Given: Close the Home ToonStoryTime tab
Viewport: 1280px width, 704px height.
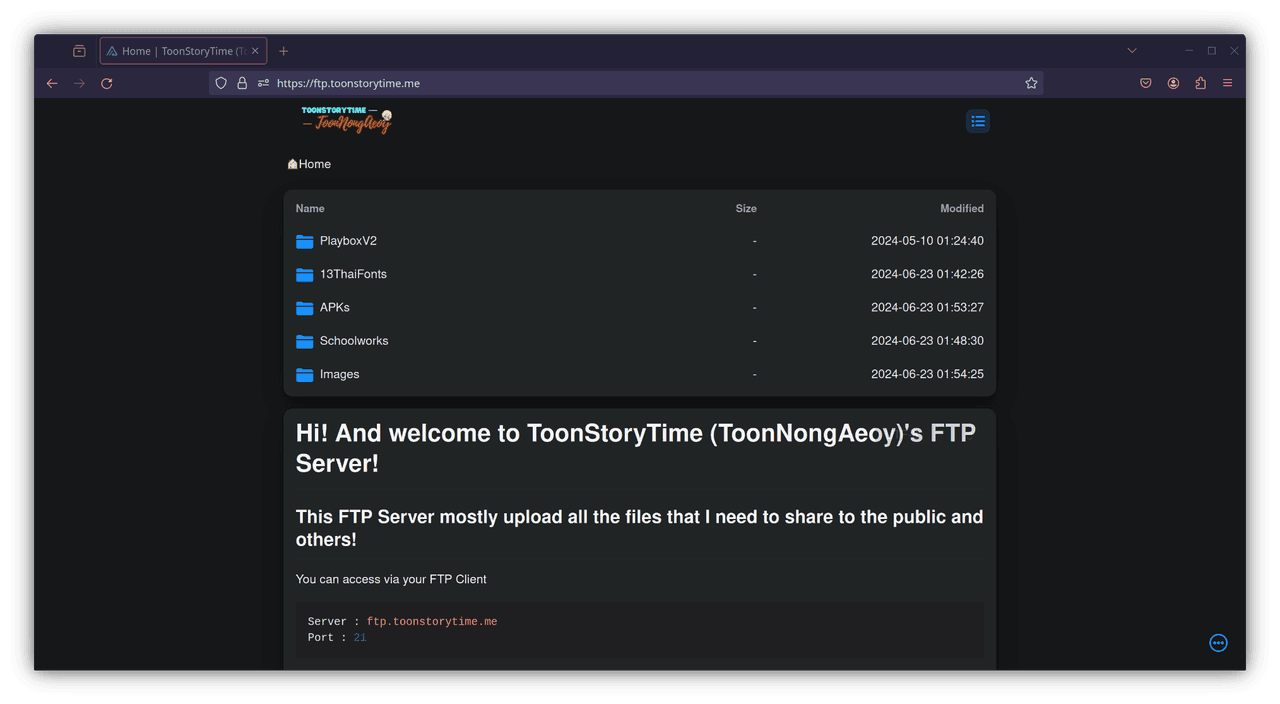Looking at the screenshot, I should [x=256, y=51].
